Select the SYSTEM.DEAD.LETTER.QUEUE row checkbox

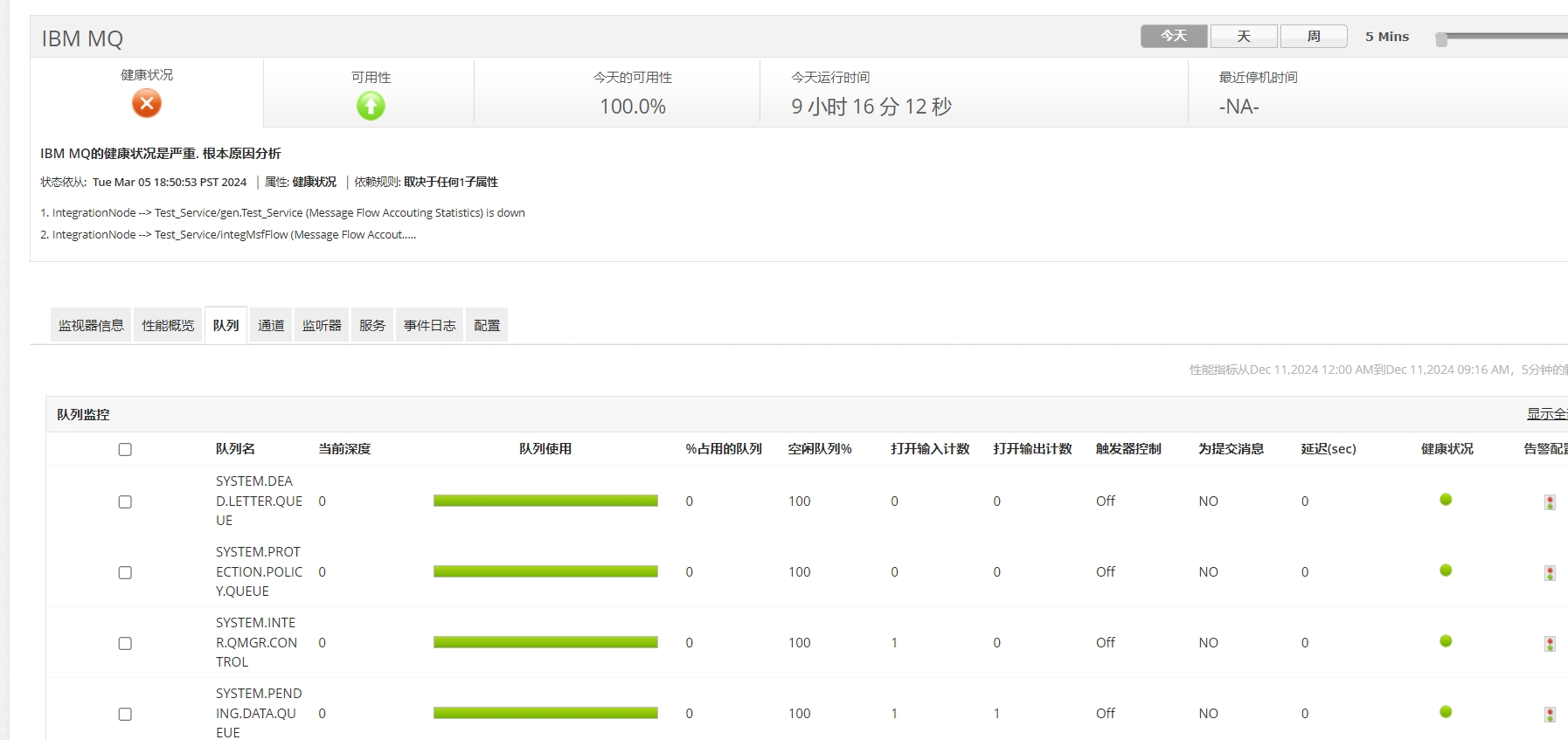125,501
